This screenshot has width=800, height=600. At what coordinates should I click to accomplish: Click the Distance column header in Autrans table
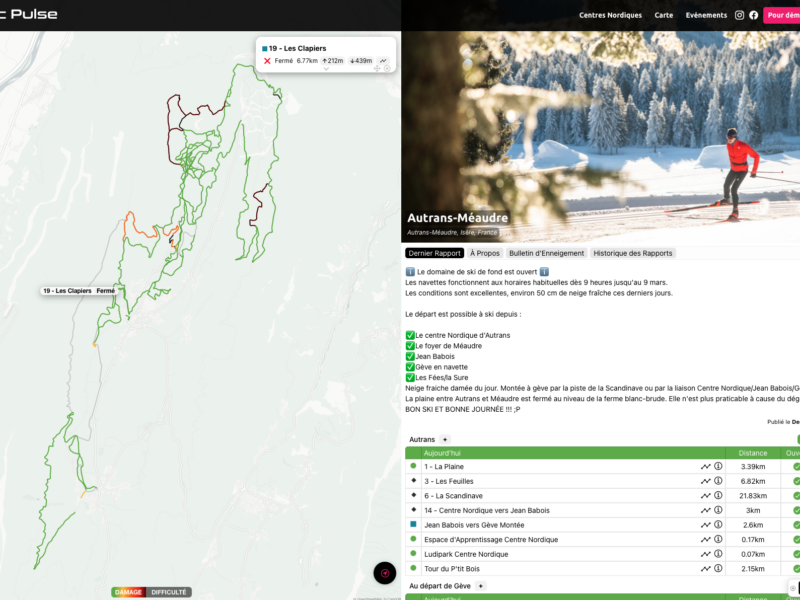pyautogui.click(x=753, y=453)
